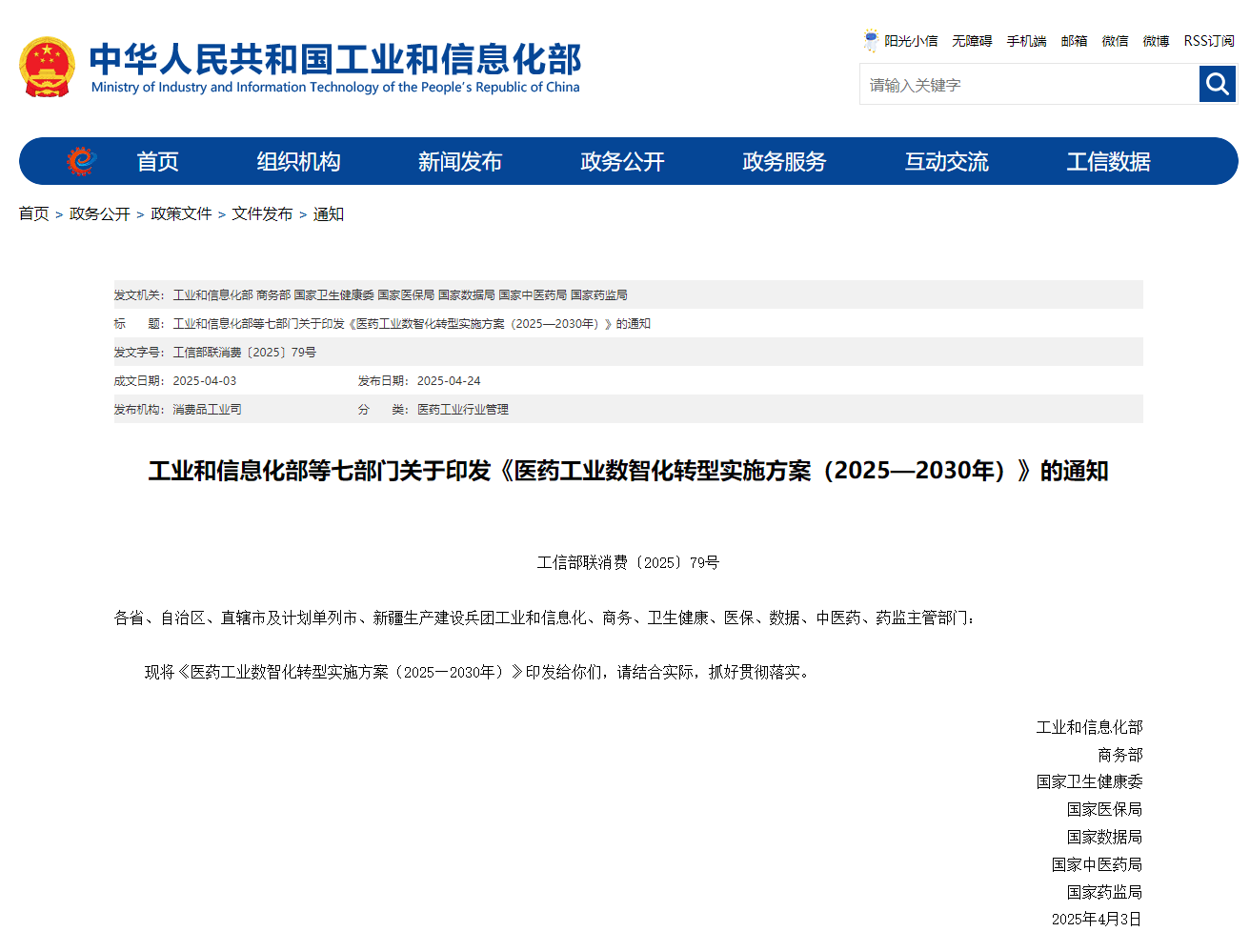The width and height of the screenshot is (1250, 952).
Task: Open the 首页 navigation menu item
Action: click(158, 162)
